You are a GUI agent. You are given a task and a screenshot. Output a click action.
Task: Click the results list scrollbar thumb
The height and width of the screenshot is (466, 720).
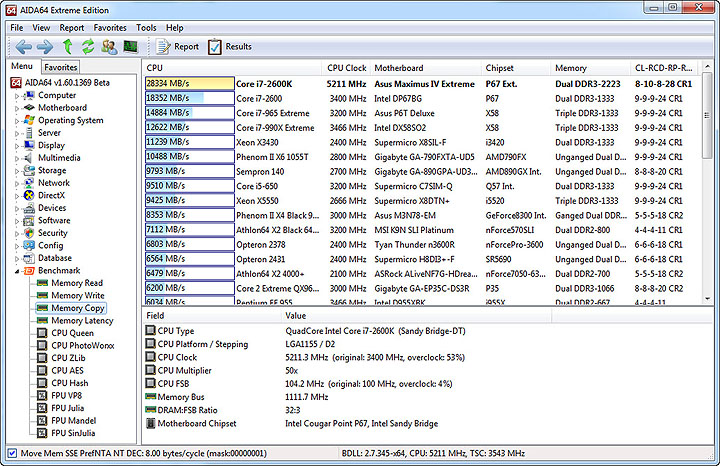coord(707,116)
